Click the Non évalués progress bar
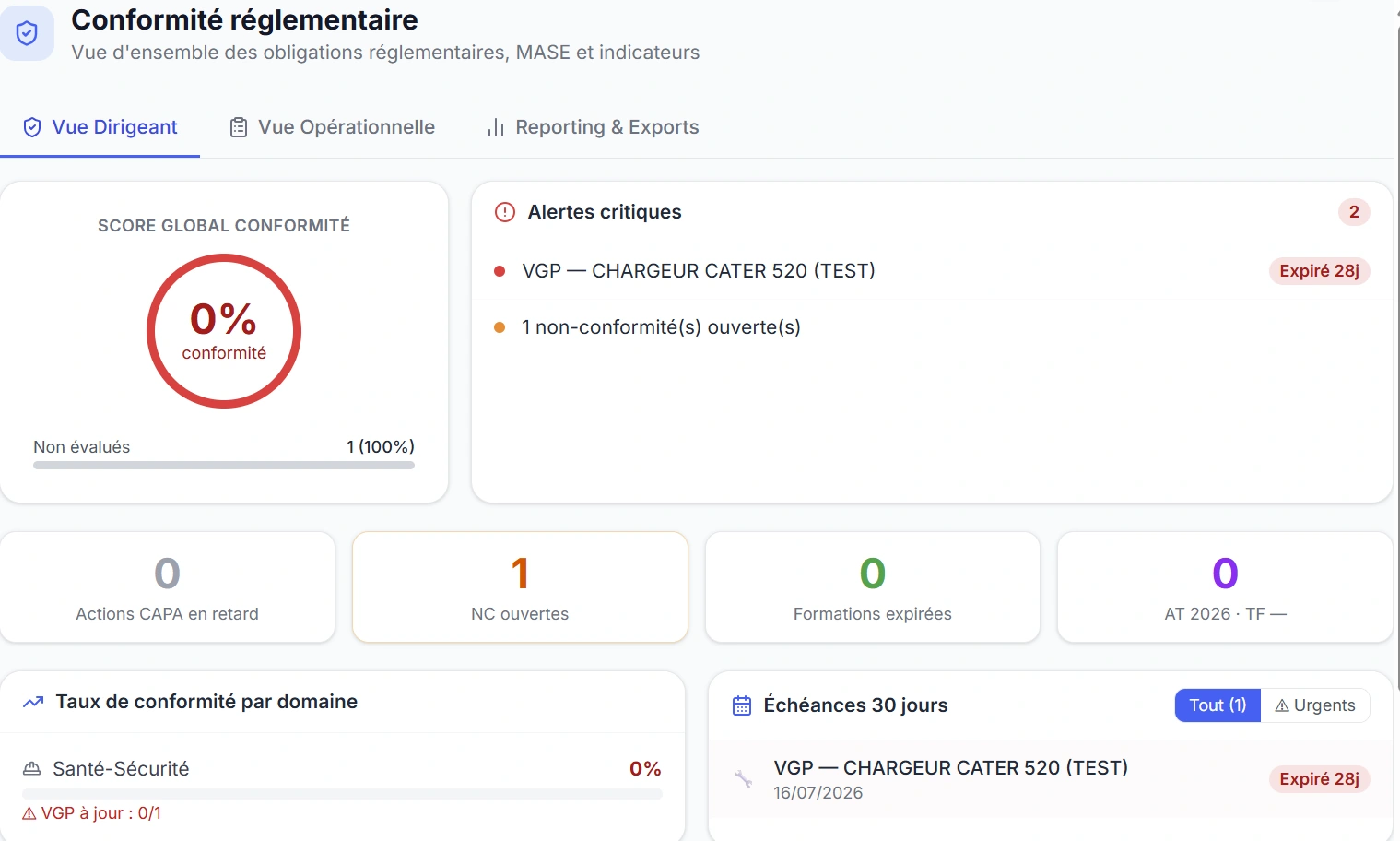The width and height of the screenshot is (1400, 841). click(224, 466)
